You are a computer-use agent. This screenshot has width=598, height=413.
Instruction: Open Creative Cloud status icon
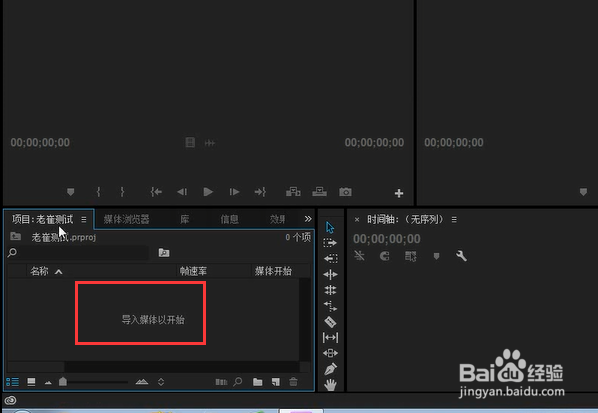[10, 400]
